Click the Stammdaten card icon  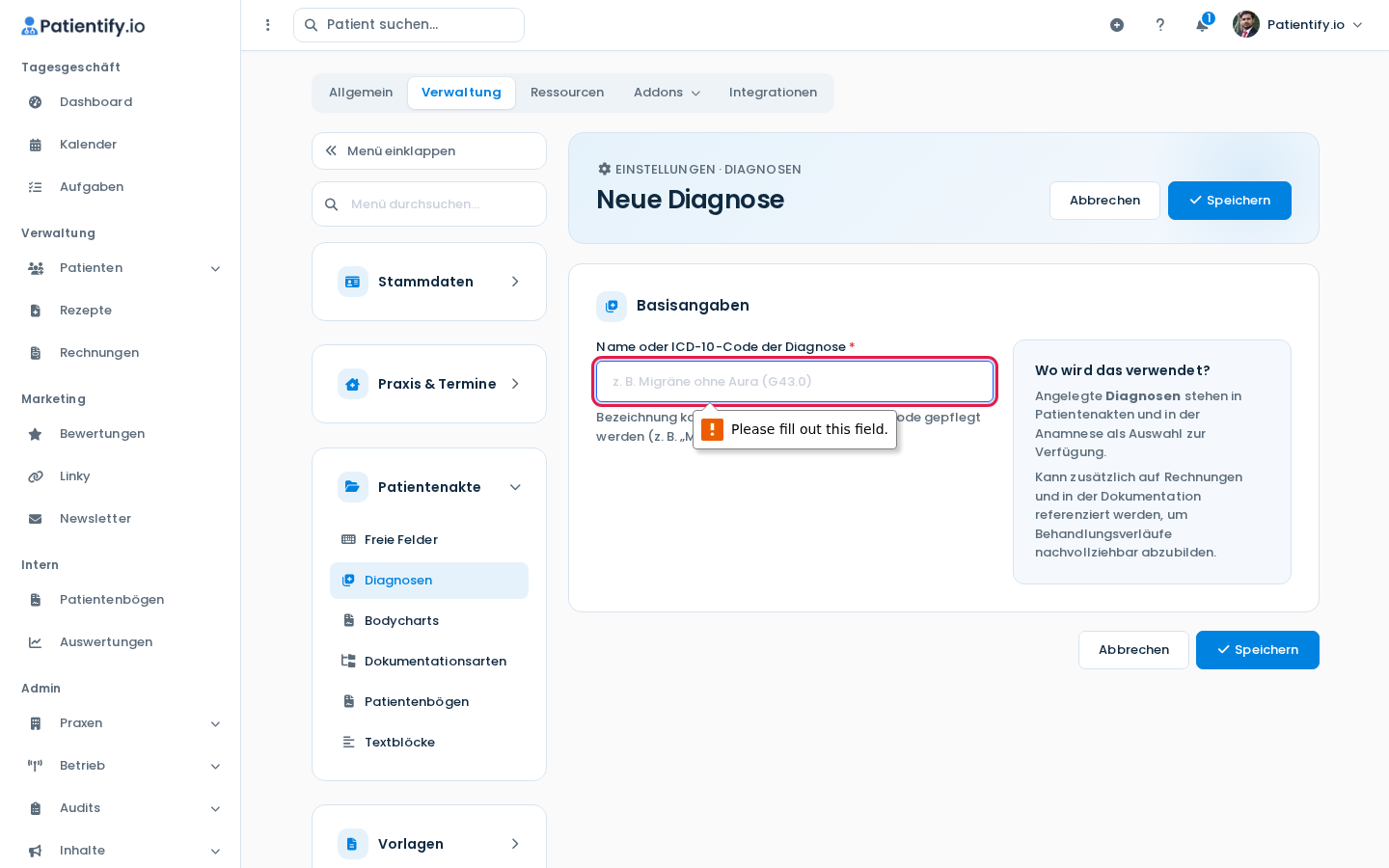(353, 282)
